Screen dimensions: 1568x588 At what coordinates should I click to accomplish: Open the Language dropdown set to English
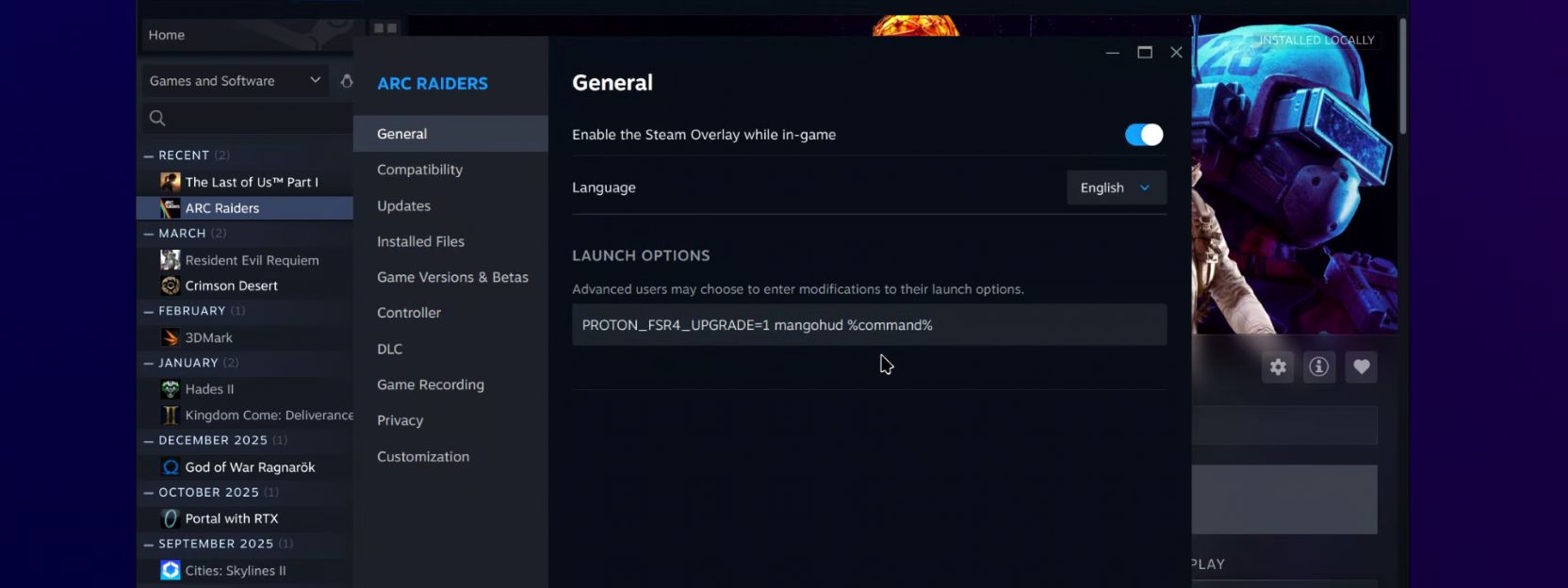coord(1117,188)
